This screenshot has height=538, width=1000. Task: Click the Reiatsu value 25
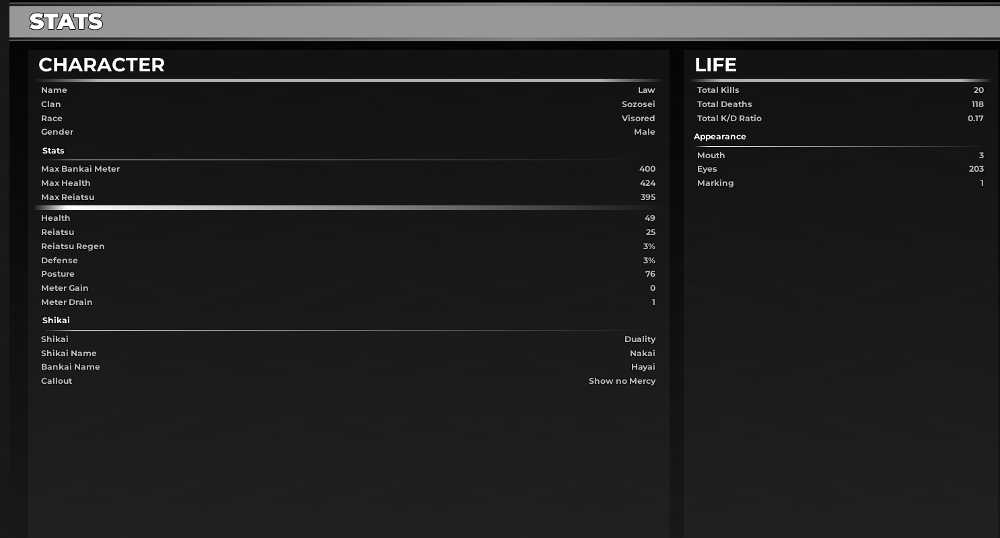coord(651,232)
